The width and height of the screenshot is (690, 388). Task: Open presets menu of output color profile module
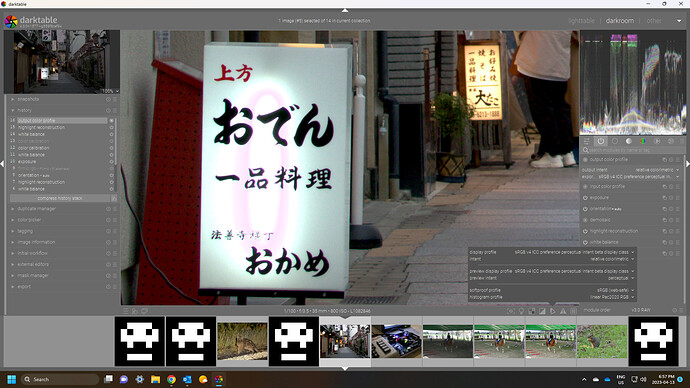pos(678,160)
